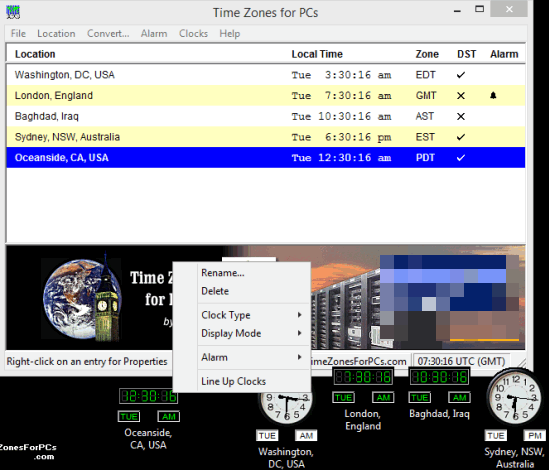Image resolution: width=549 pixels, height=470 pixels.
Task: Toggle DST checkmark for Washington, DC
Action: click(x=461, y=75)
